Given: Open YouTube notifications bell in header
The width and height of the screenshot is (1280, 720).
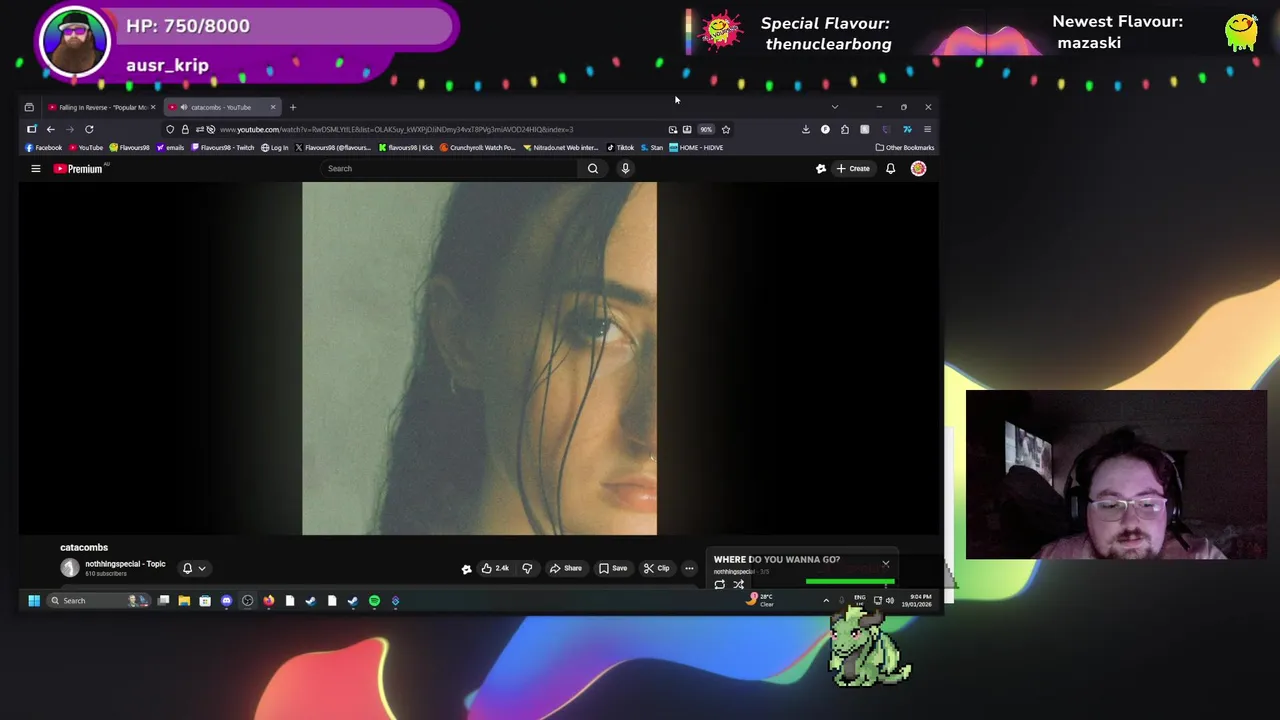Looking at the screenshot, I should click(x=890, y=169).
